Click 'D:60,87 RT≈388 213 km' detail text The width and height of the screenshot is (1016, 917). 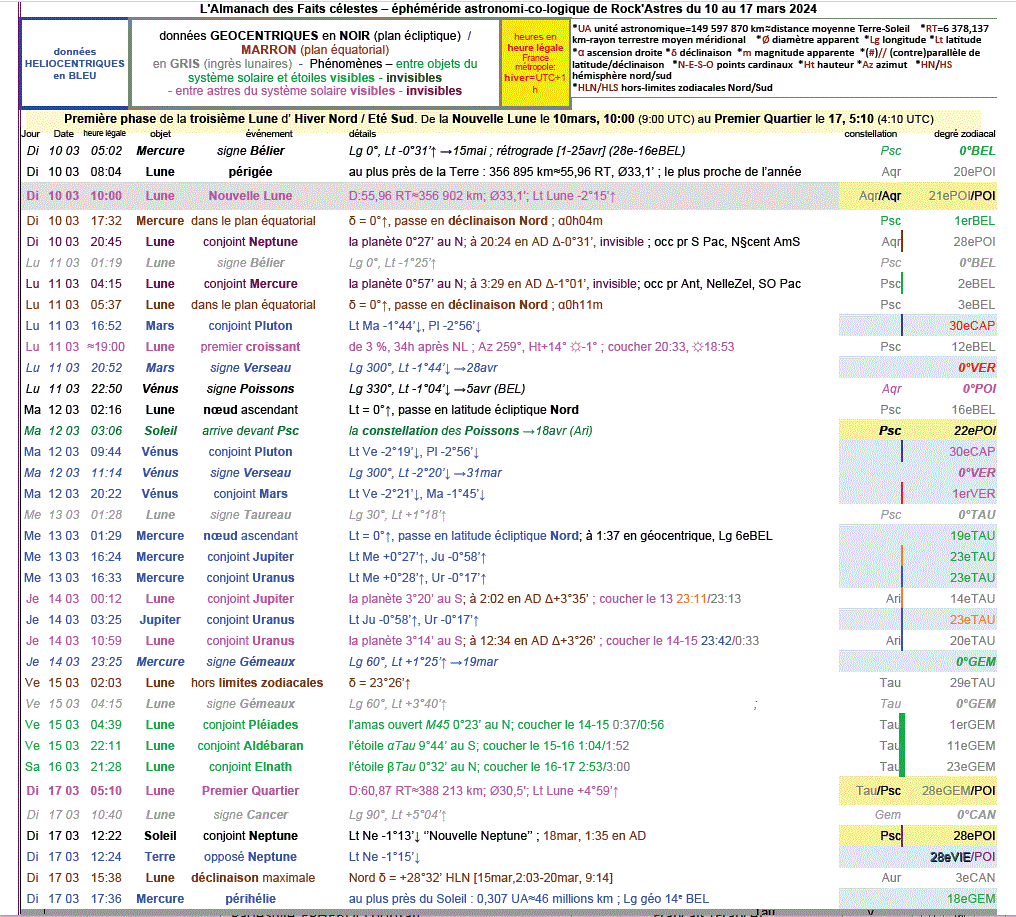coord(483,791)
